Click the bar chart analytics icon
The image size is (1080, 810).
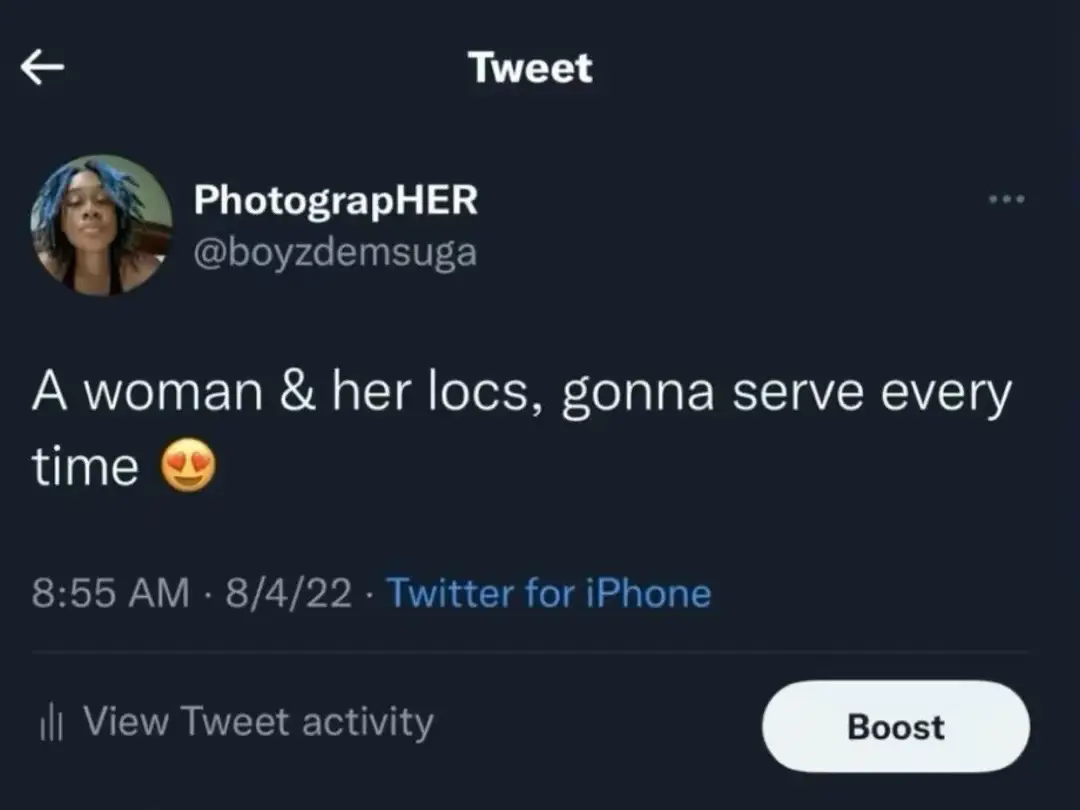point(51,722)
